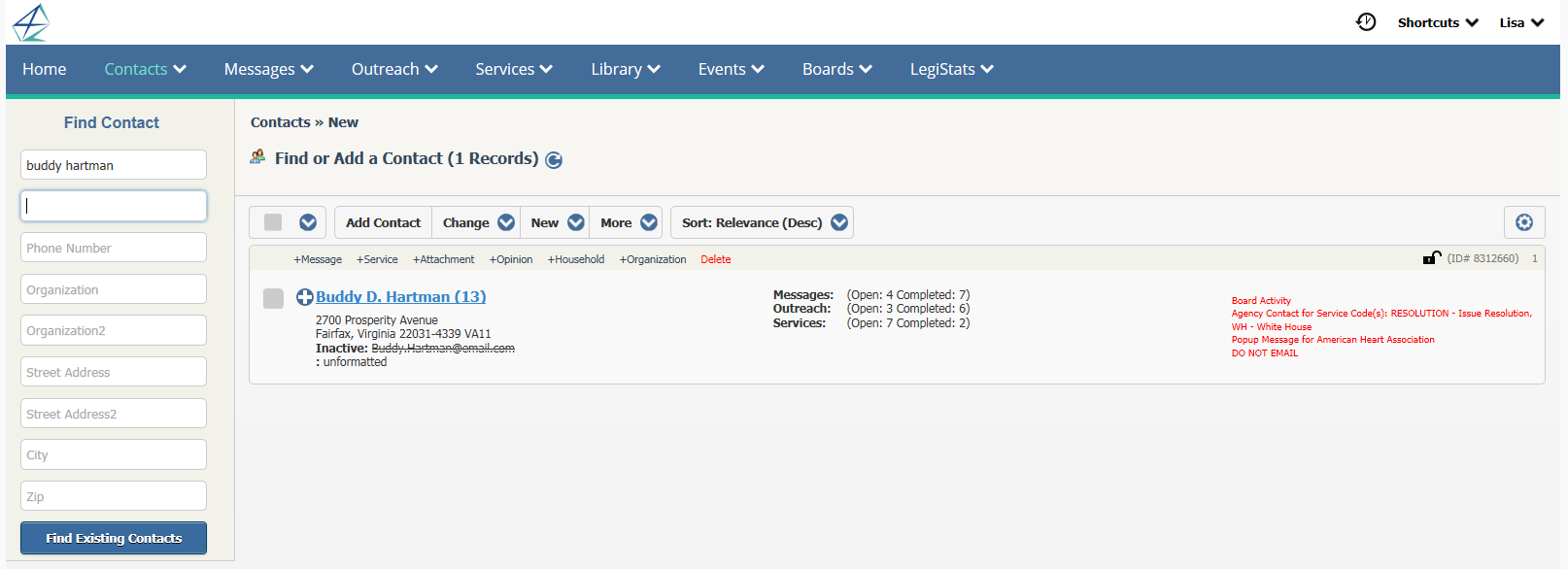The width and height of the screenshot is (1568, 569).
Task: Click the Find Existing Contacts button
Action: 114,538
